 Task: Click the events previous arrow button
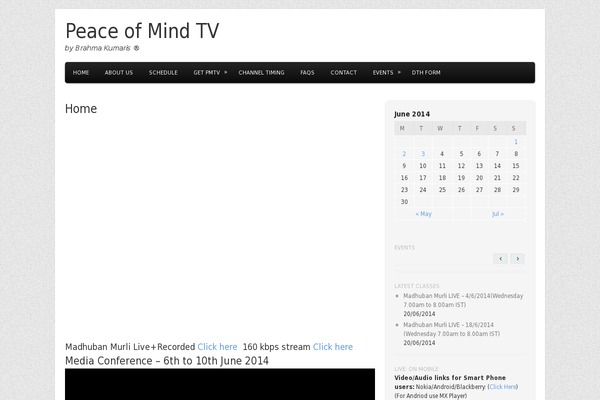point(500,259)
